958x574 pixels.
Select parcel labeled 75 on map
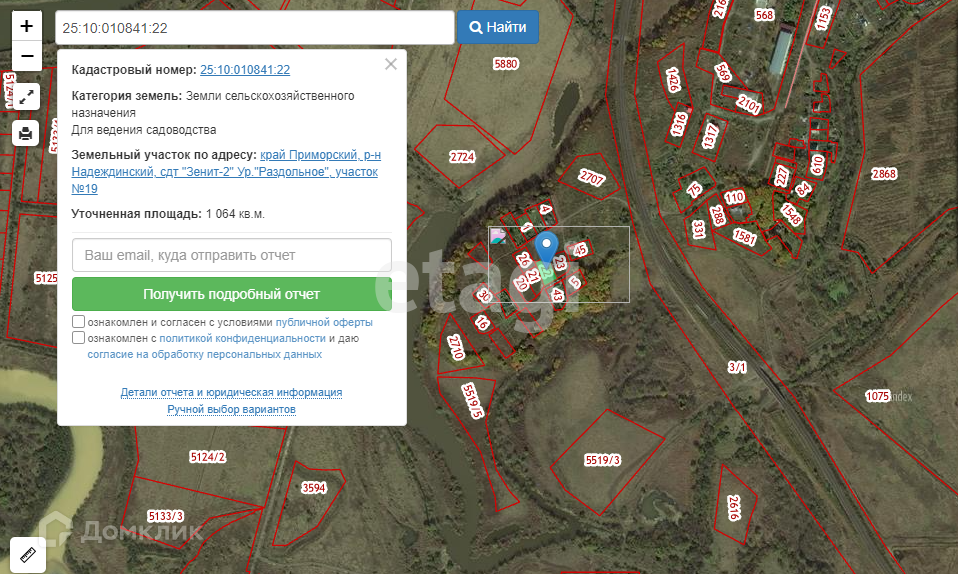pos(694,189)
